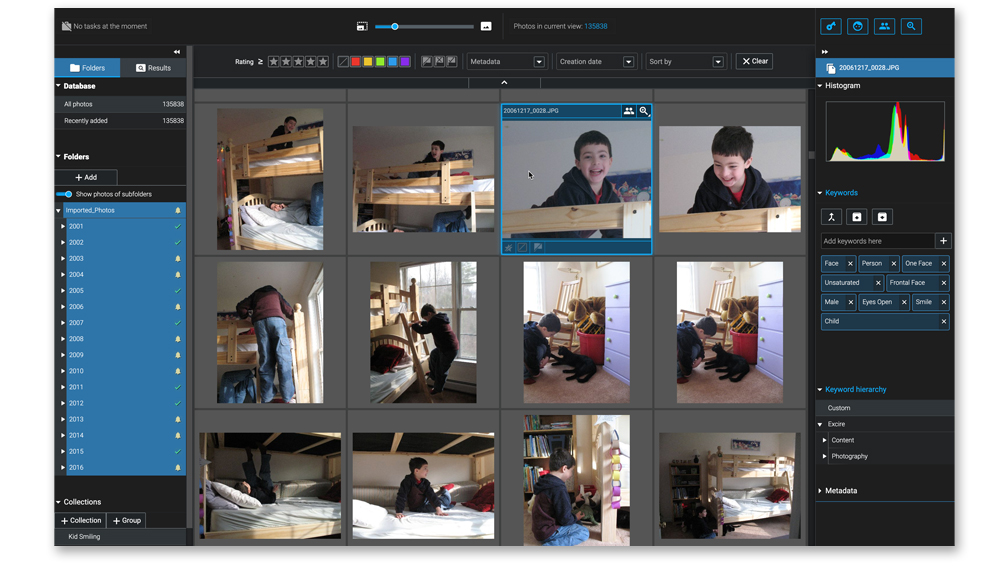Click the copy icon beside 20061217_0028.JPG

pyautogui.click(x=831, y=68)
